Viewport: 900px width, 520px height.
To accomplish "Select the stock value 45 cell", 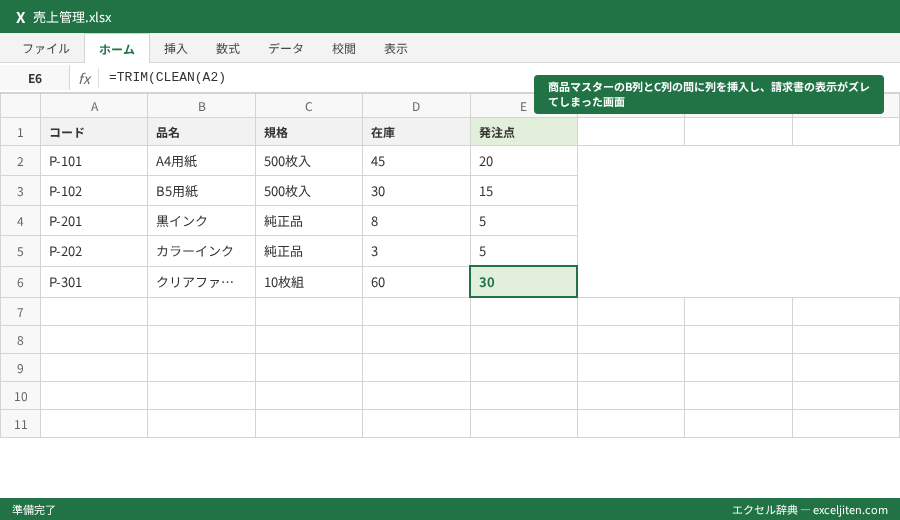I will click(416, 161).
